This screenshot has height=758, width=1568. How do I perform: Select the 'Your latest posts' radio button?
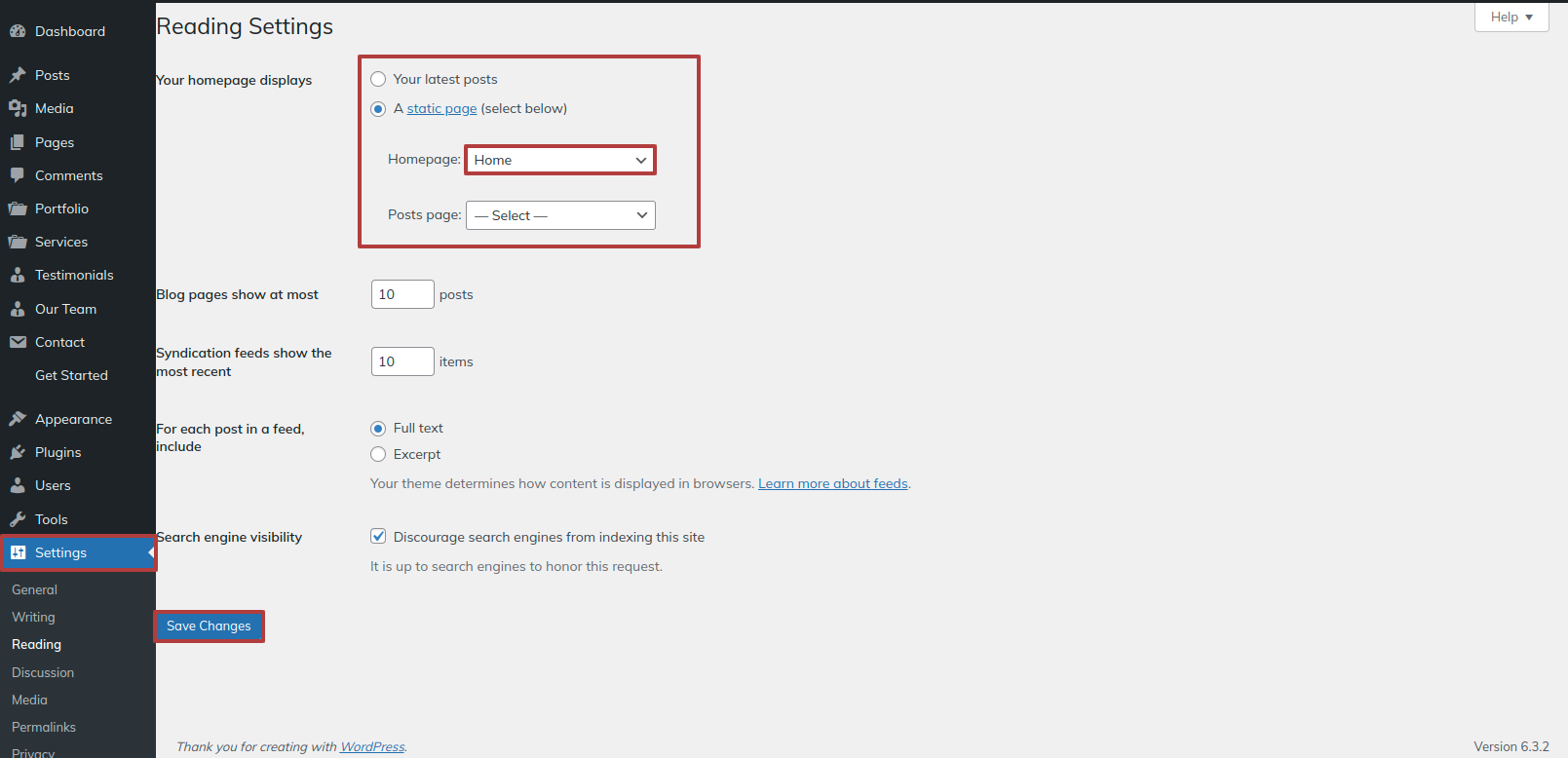tap(378, 79)
